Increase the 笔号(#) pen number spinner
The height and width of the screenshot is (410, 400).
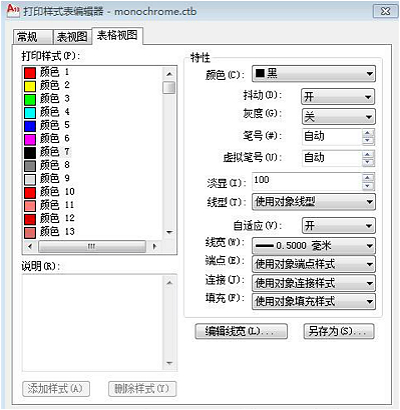tap(368, 133)
